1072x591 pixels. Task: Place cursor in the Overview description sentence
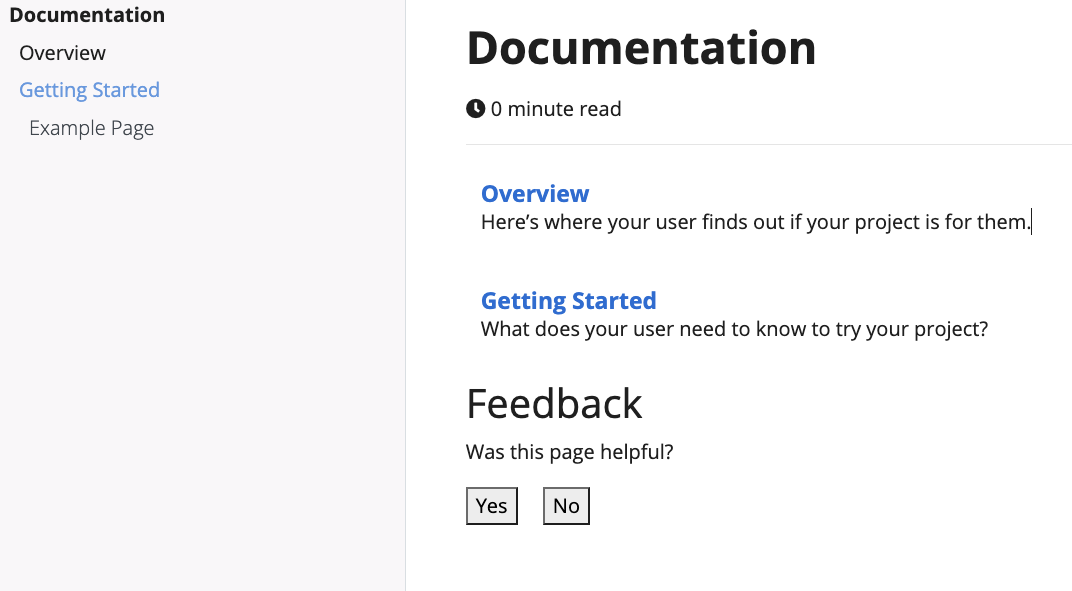[x=750, y=221]
